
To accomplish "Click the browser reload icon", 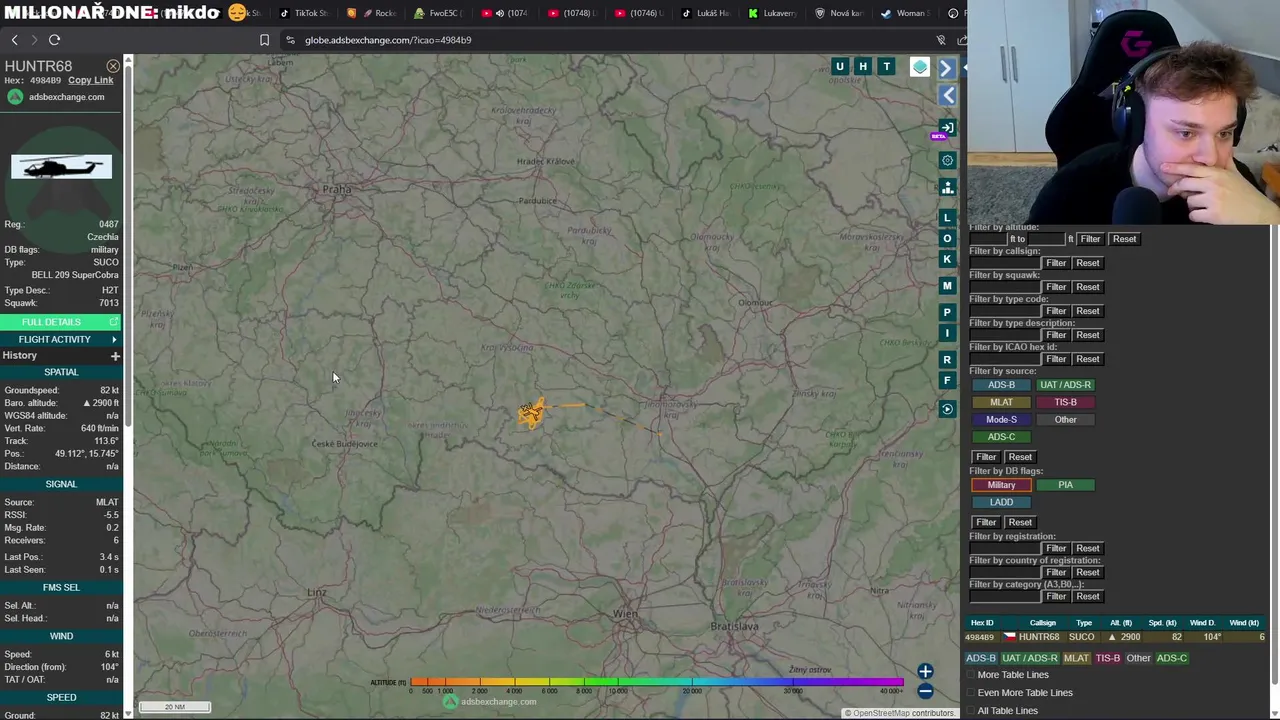I will click(x=54, y=40).
